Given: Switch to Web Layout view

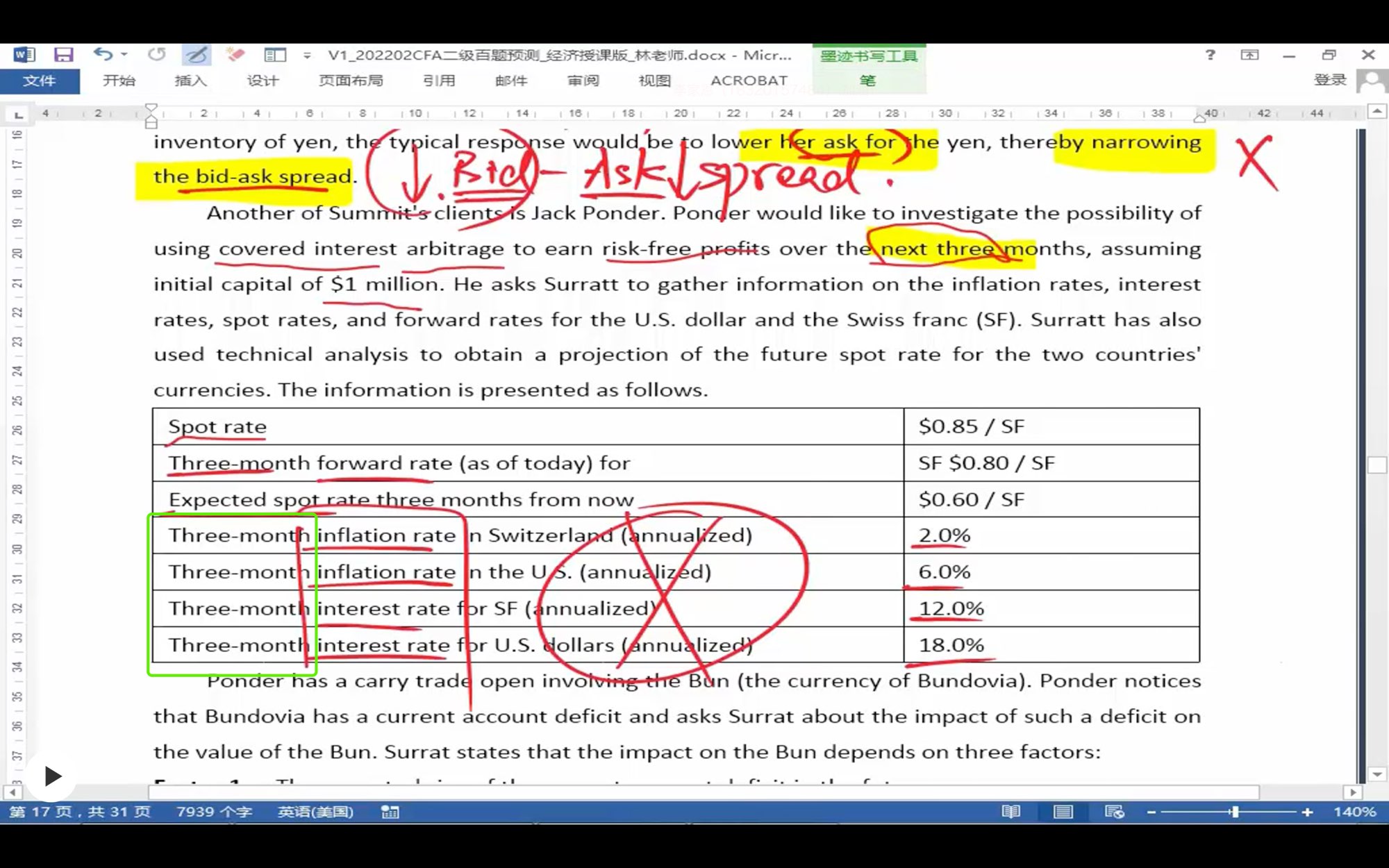Looking at the screenshot, I should 1114,812.
